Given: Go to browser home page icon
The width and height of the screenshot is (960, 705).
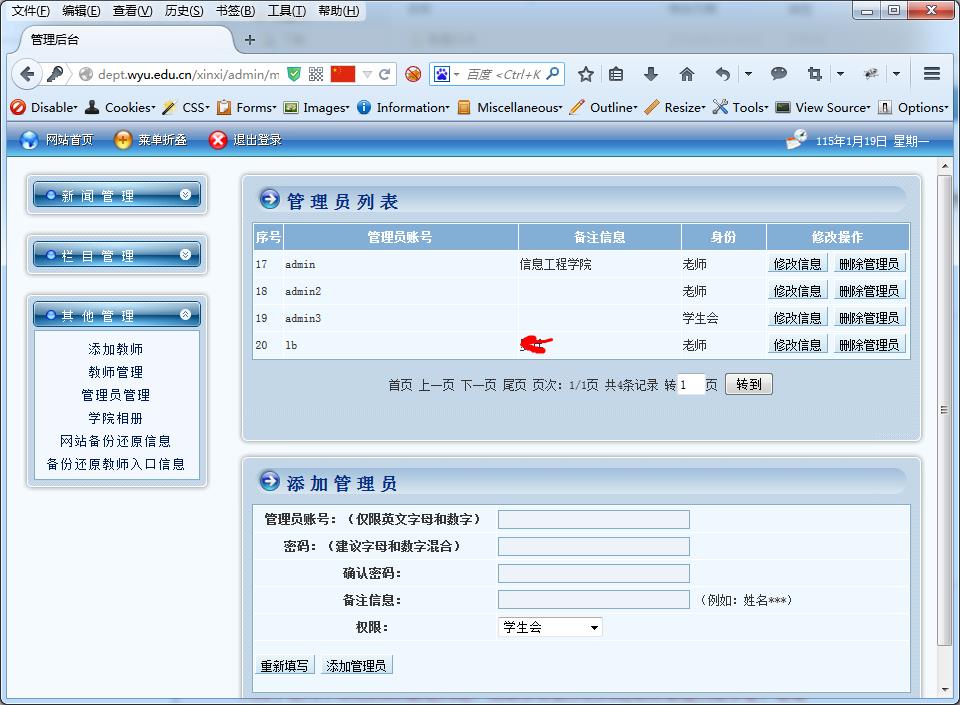Looking at the screenshot, I should click(687, 75).
